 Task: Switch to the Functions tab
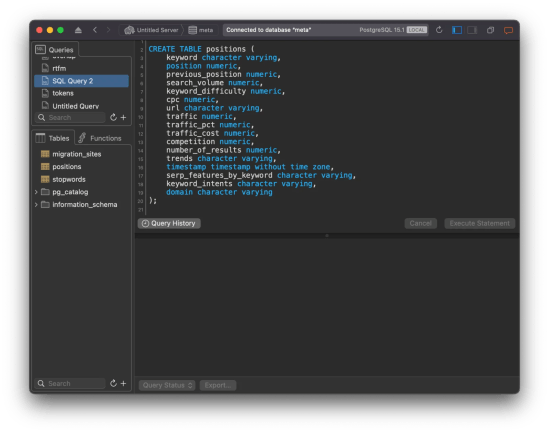click(100, 138)
